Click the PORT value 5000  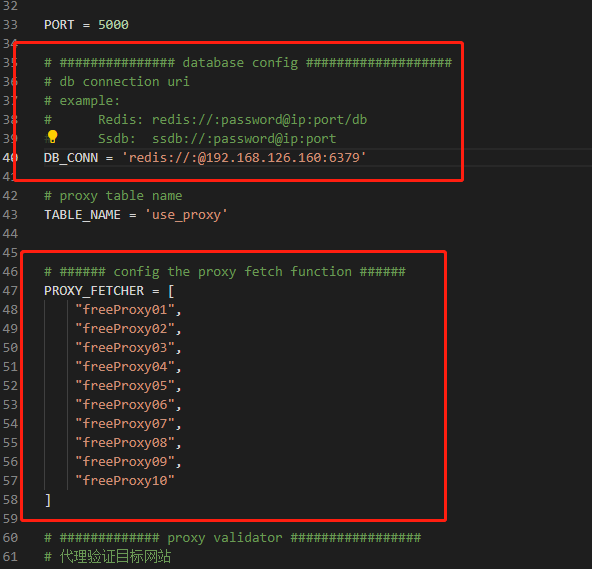coord(113,25)
